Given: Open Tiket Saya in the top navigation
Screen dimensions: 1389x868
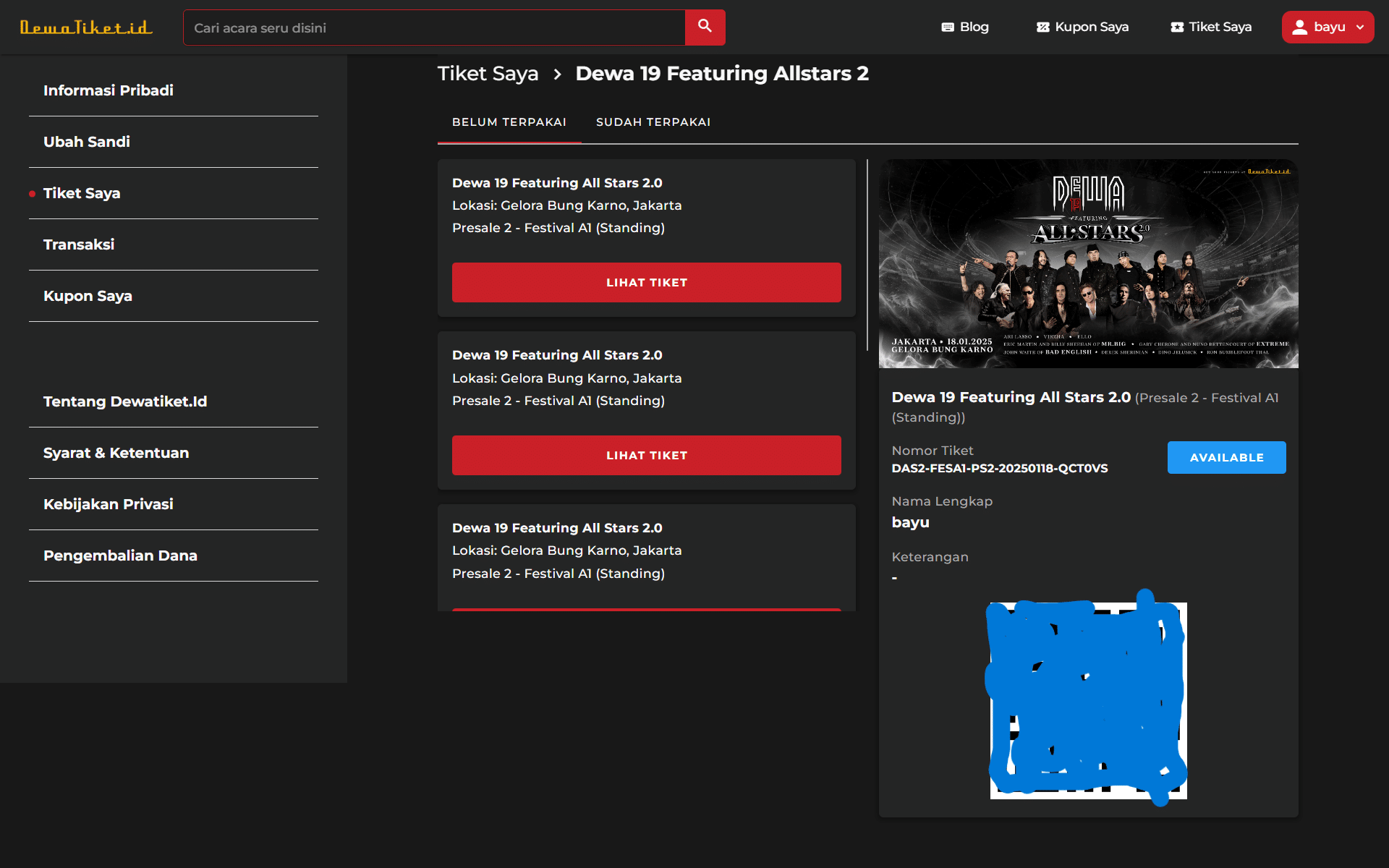Looking at the screenshot, I should [x=1211, y=27].
